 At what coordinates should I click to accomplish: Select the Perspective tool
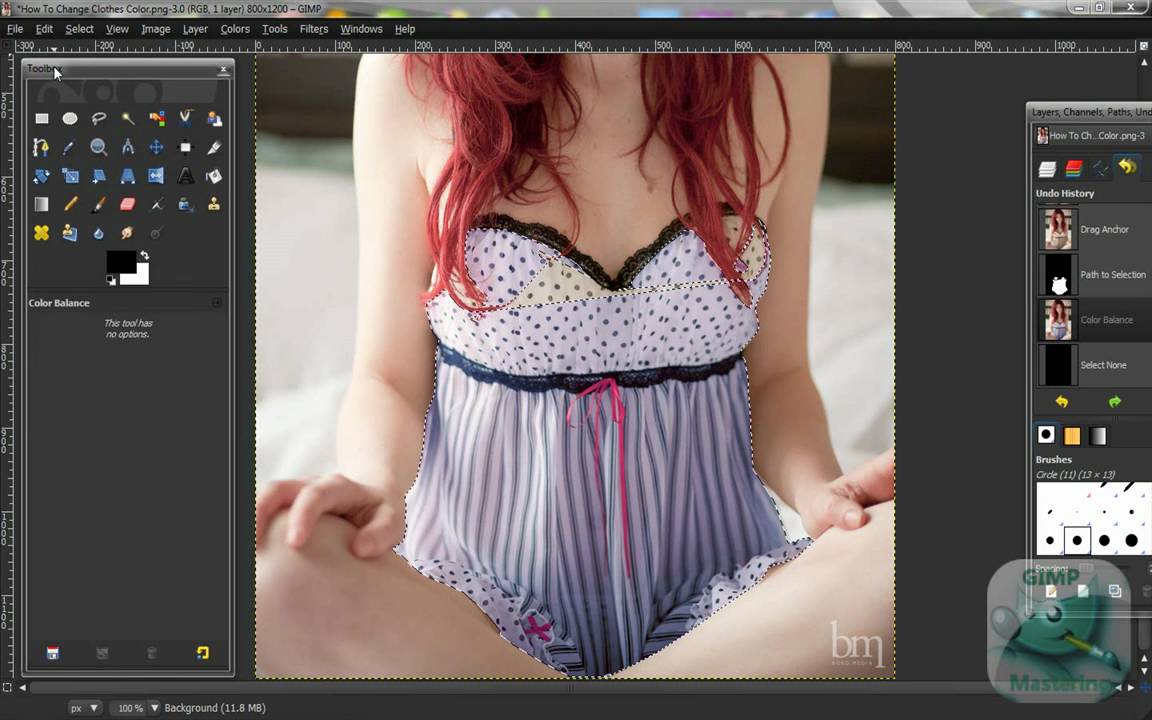click(128, 176)
